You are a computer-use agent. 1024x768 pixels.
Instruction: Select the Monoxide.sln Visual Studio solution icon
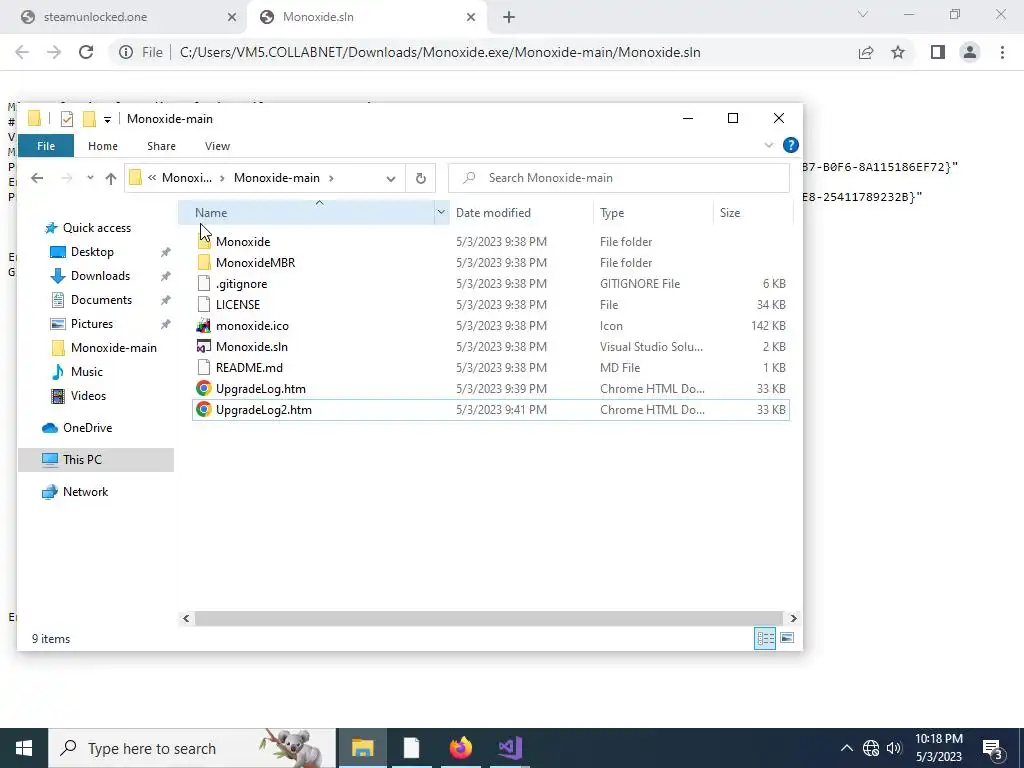click(204, 346)
